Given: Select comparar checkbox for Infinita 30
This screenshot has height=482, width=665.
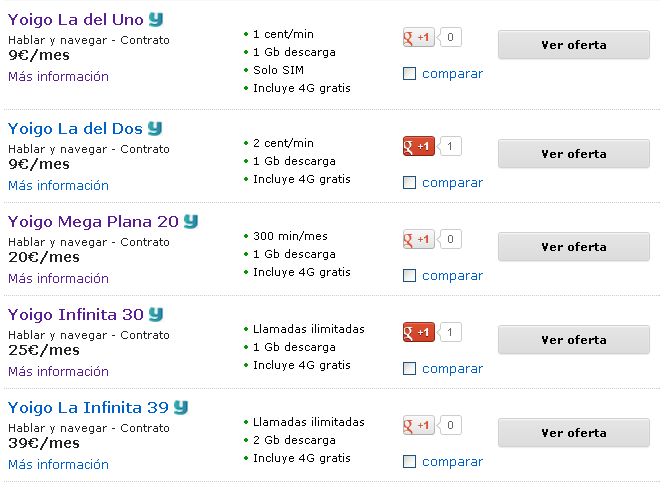Looking at the screenshot, I should [409, 368].
